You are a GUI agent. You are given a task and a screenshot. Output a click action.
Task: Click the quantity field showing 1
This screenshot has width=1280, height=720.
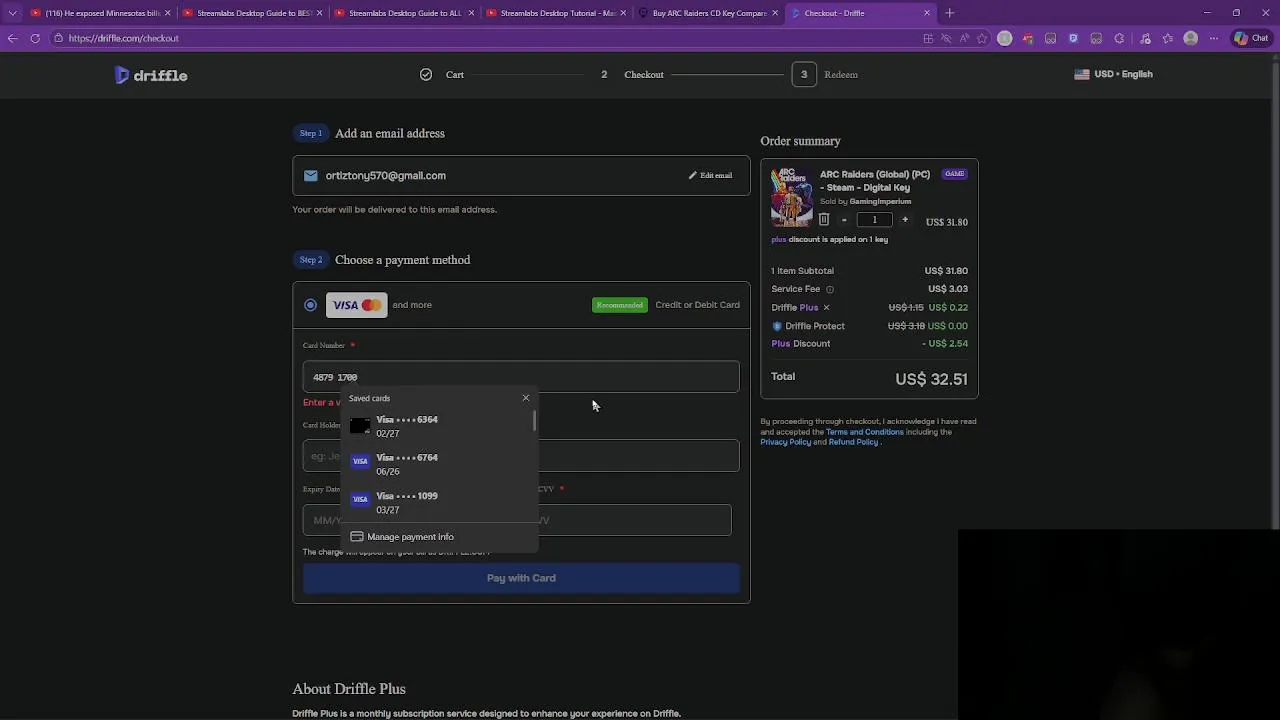click(874, 220)
